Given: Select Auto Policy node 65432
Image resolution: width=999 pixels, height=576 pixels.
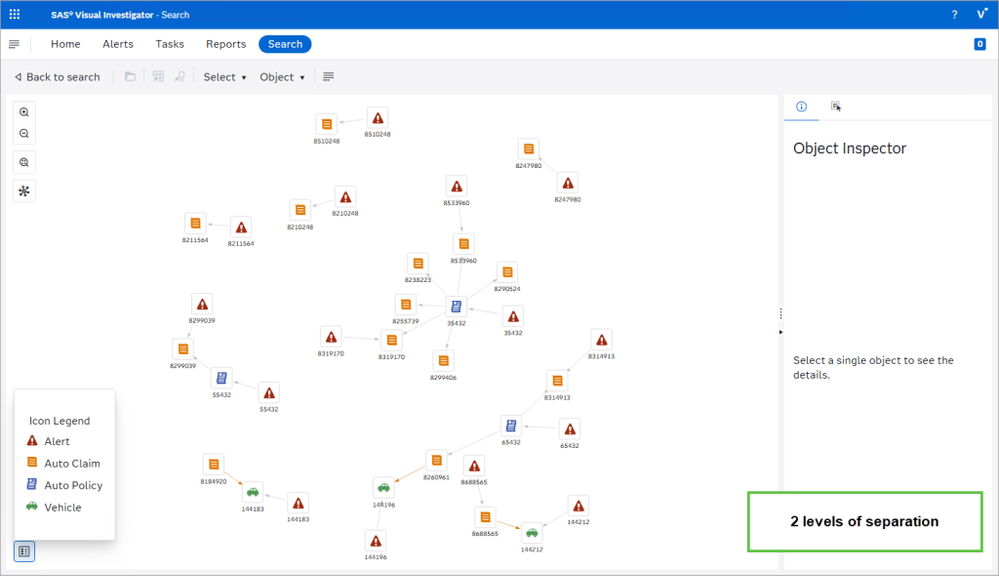Looking at the screenshot, I should pyautogui.click(x=511, y=426).
